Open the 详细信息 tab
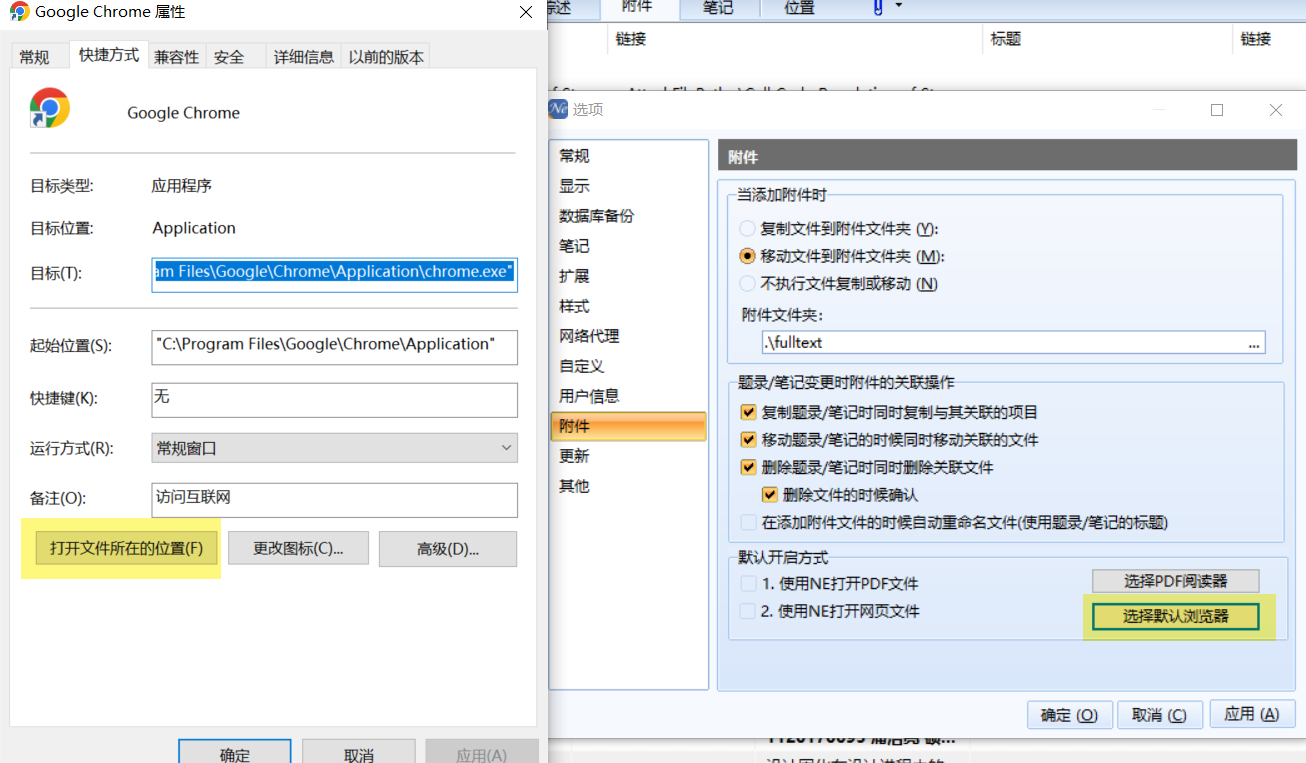 [x=304, y=57]
